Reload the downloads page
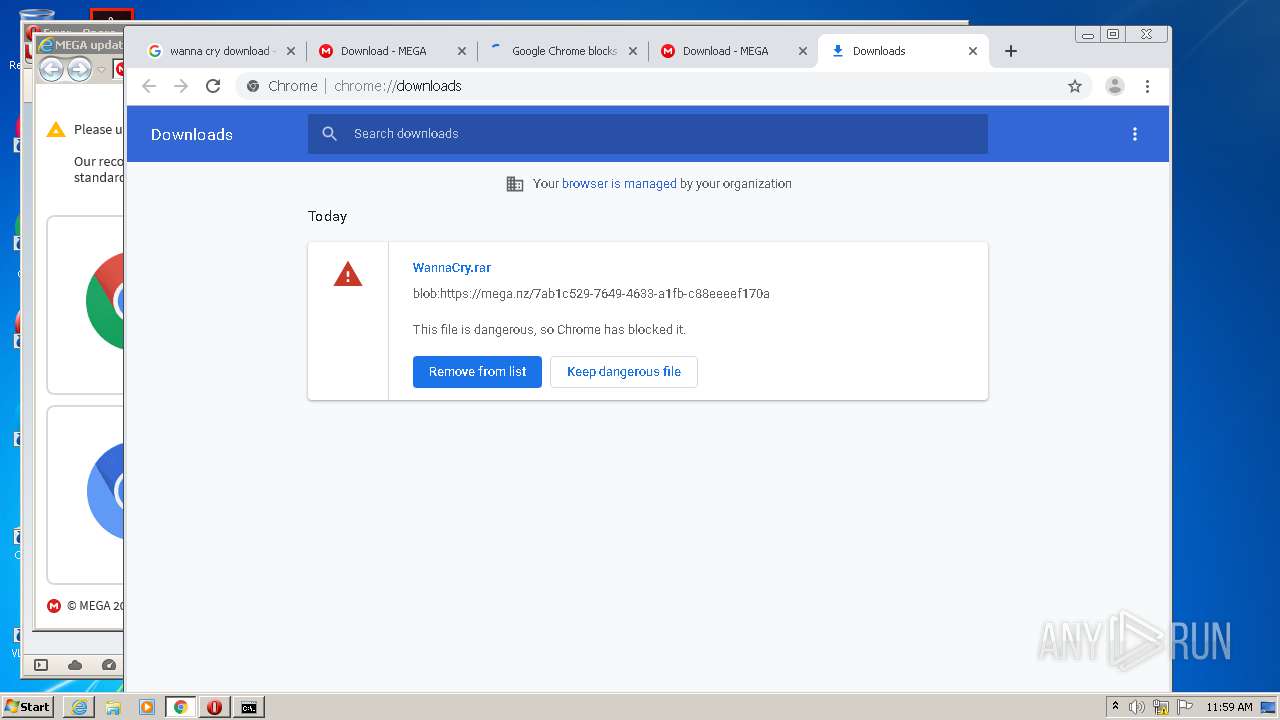Viewport: 1280px width, 720px height. point(213,86)
